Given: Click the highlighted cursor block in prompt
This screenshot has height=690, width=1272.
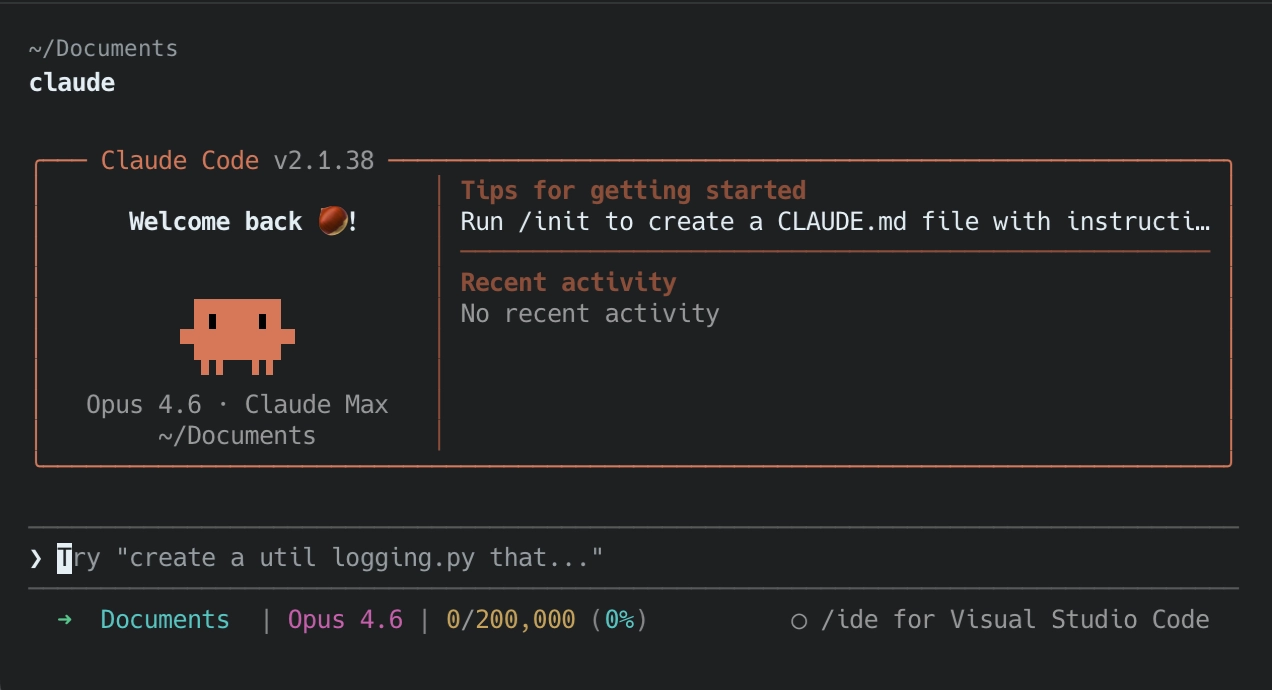Looking at the screenshot, I should 65,558.
